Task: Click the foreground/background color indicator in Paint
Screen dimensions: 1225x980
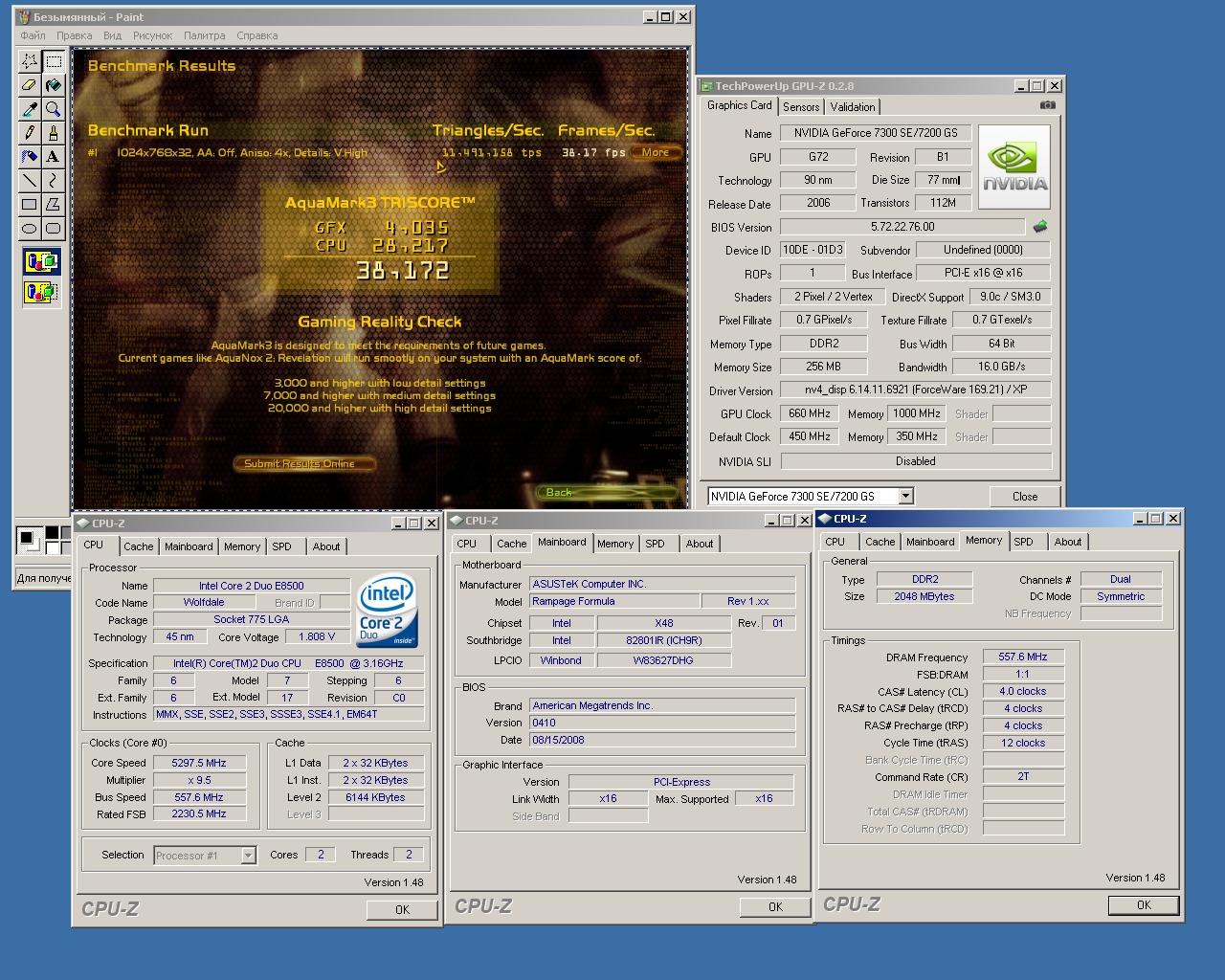Action: pos(32,540)
